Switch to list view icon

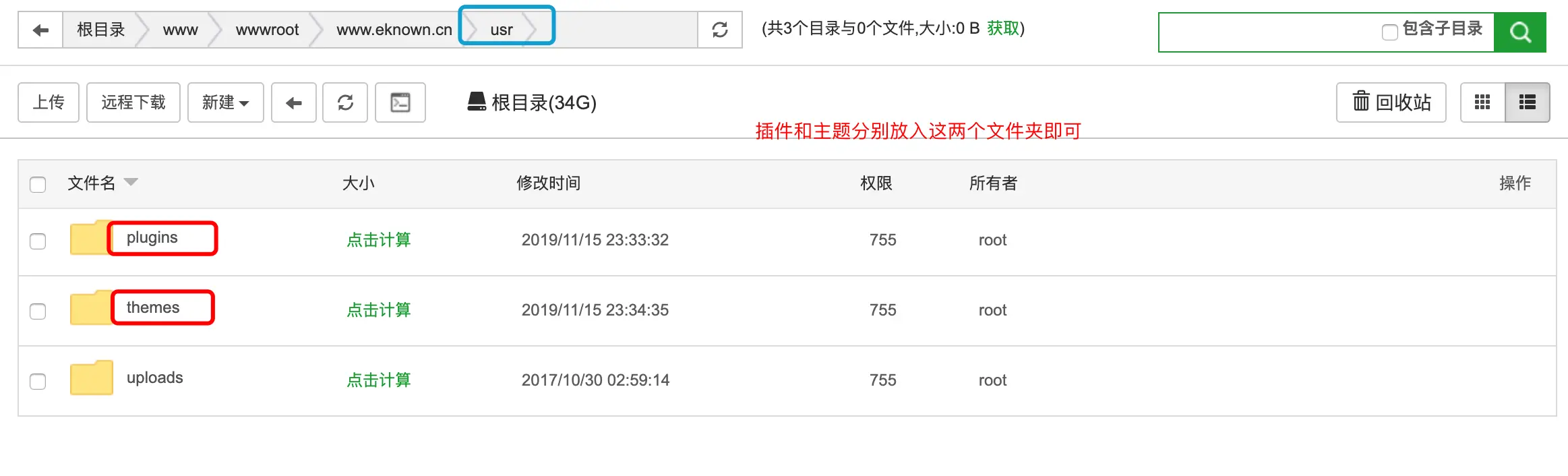(x=1528, y=102)
